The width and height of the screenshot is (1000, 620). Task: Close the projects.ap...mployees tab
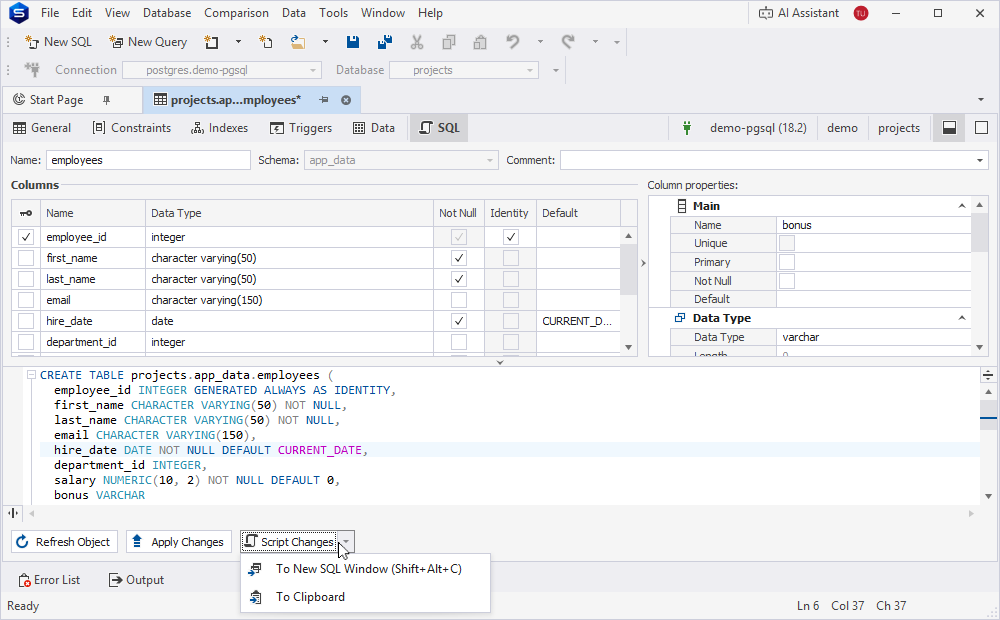tap(346, 100)
